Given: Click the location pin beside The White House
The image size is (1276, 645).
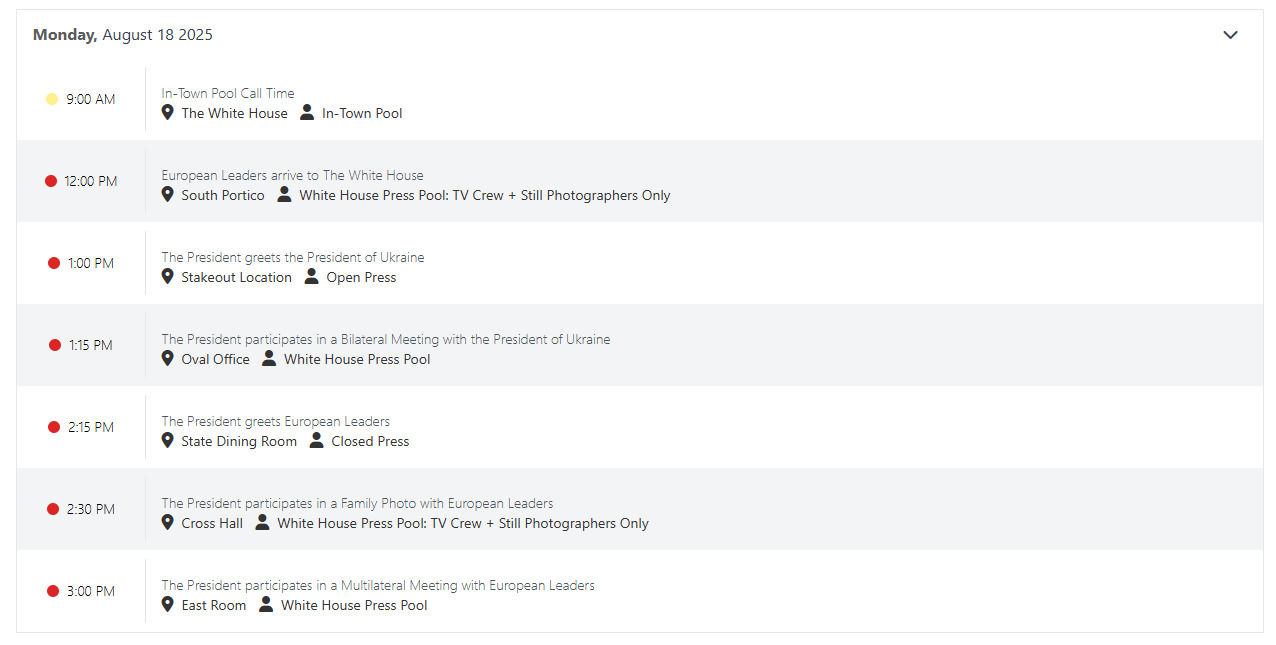Looking at the screenshot, I should point(168,113).
